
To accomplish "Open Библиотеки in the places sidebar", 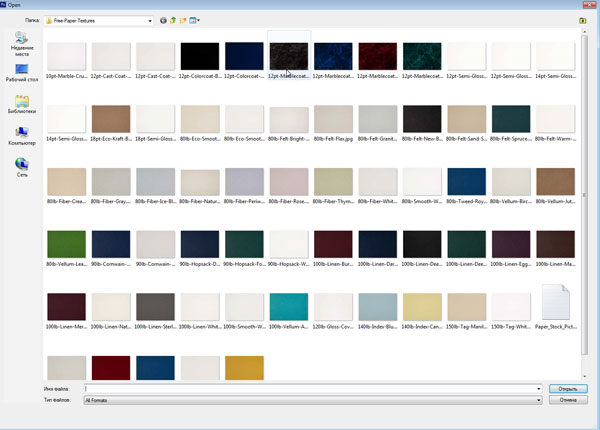I will (22, 104).
